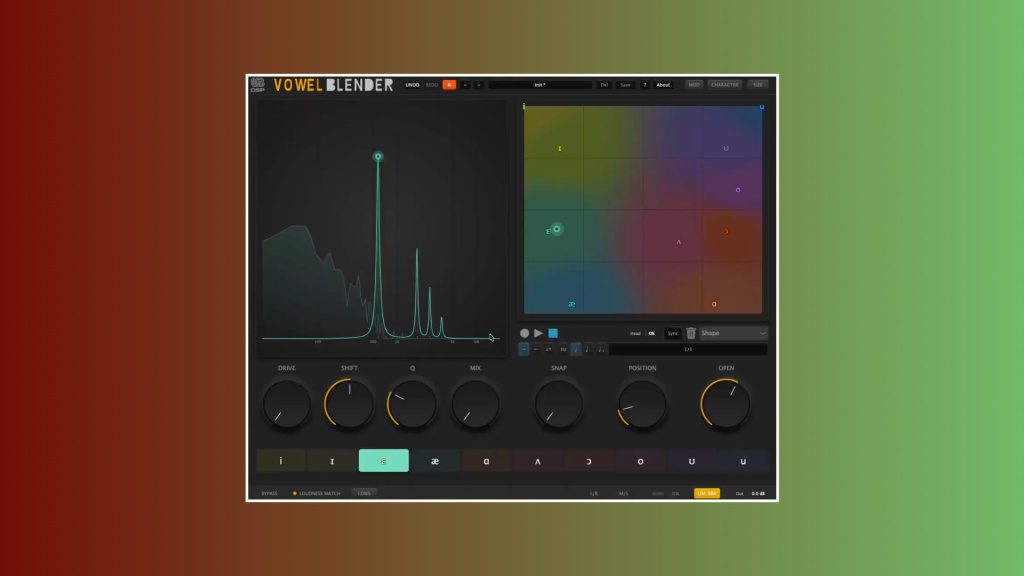
Task: Adjust the OPEN knob
Action: click(x=726, y=404)
